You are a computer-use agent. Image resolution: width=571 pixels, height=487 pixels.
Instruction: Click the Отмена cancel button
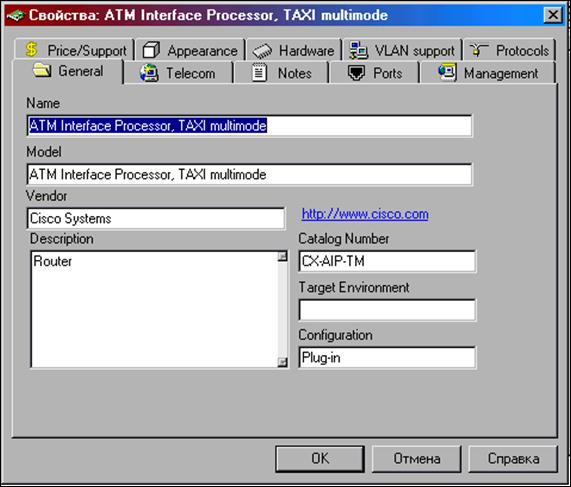417,459
